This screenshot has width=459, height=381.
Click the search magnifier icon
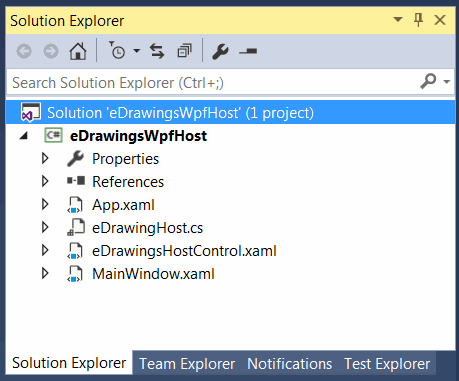tap(428, 81)
